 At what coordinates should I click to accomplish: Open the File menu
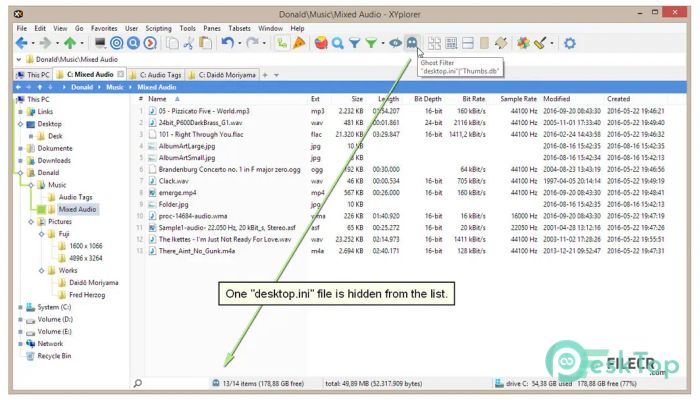(x=21, y=28)
